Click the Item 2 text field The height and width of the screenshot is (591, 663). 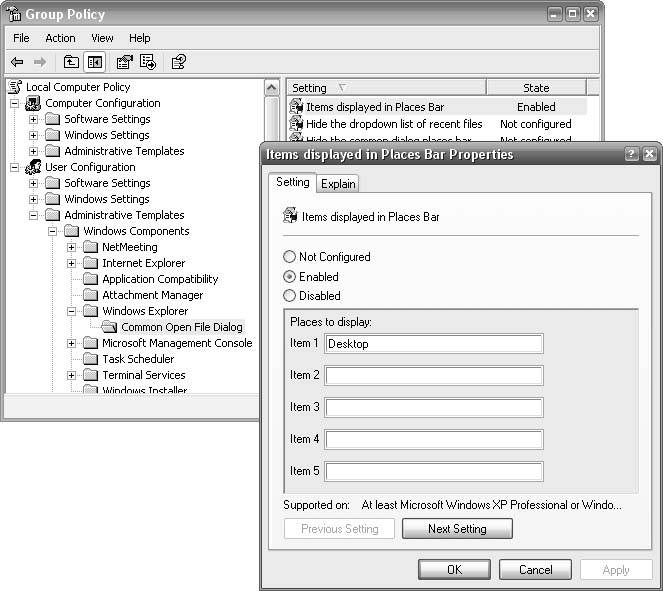click(x=434, y=376)
